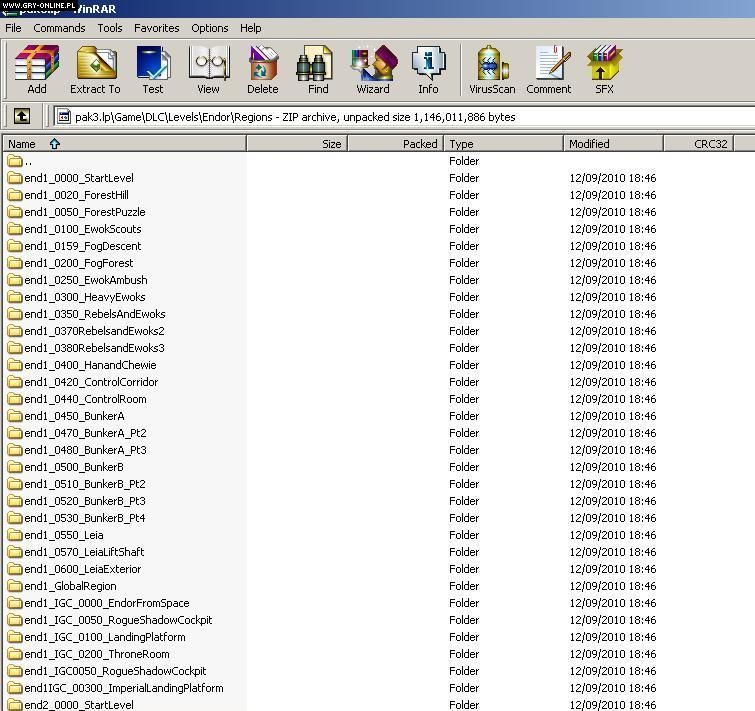Run VirusScan on the archive
The height and width of the screenshot is (711, 755).
point(492,70)
